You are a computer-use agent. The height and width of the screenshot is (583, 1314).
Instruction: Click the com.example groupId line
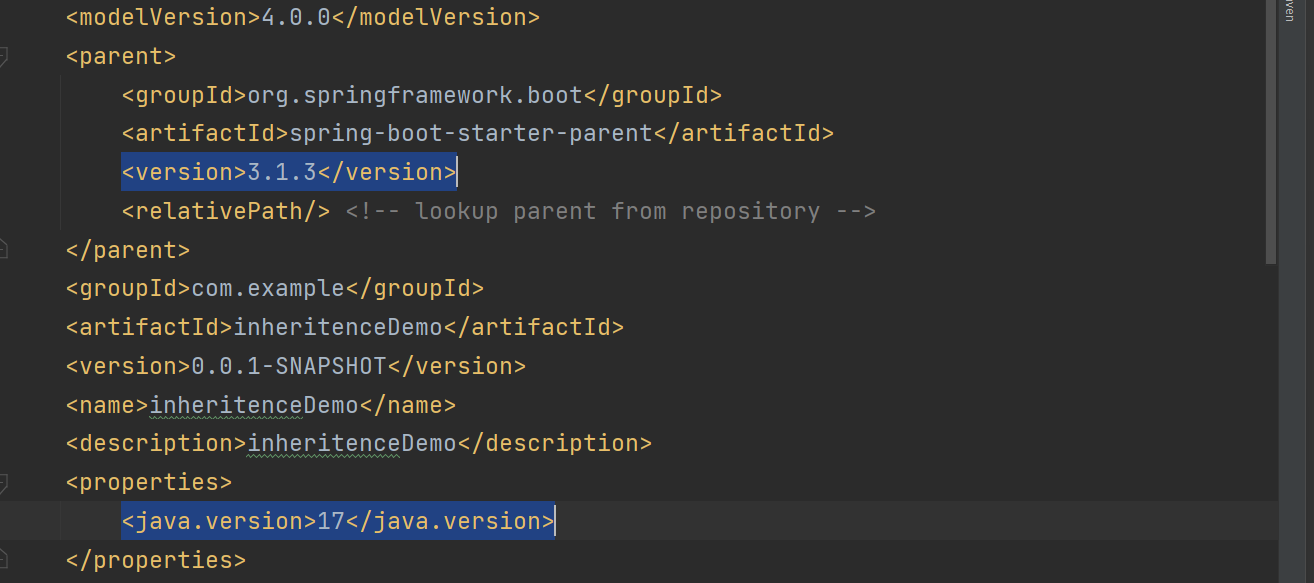(275, 288)
